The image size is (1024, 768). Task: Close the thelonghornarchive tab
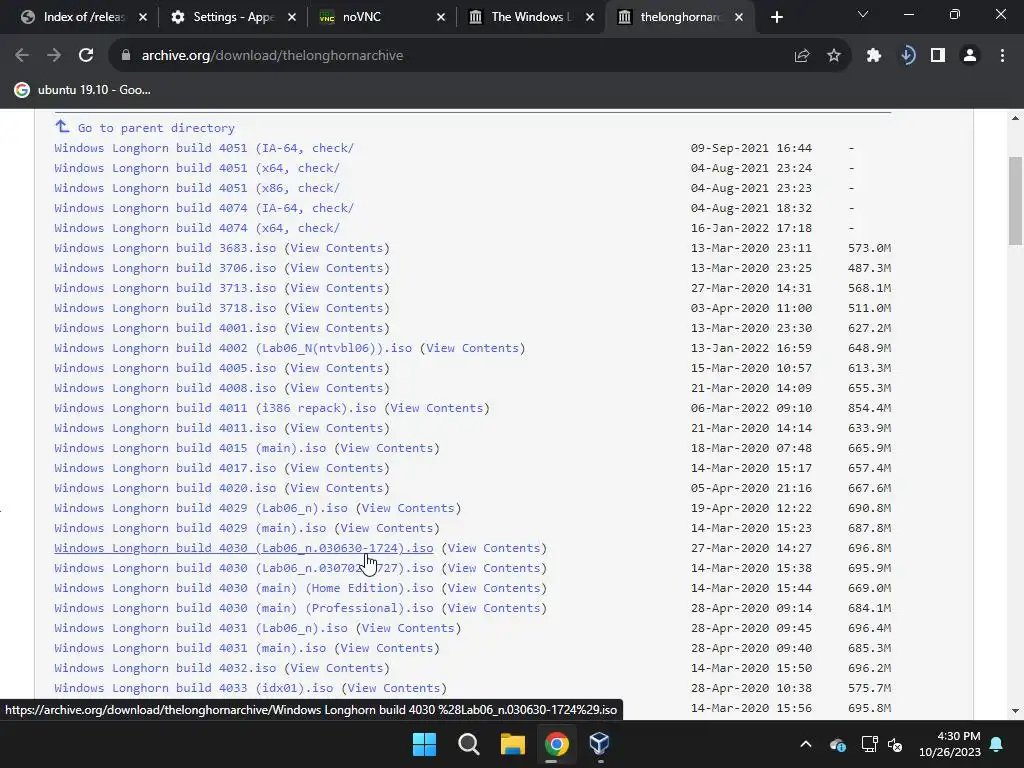[x=739, y=17]
